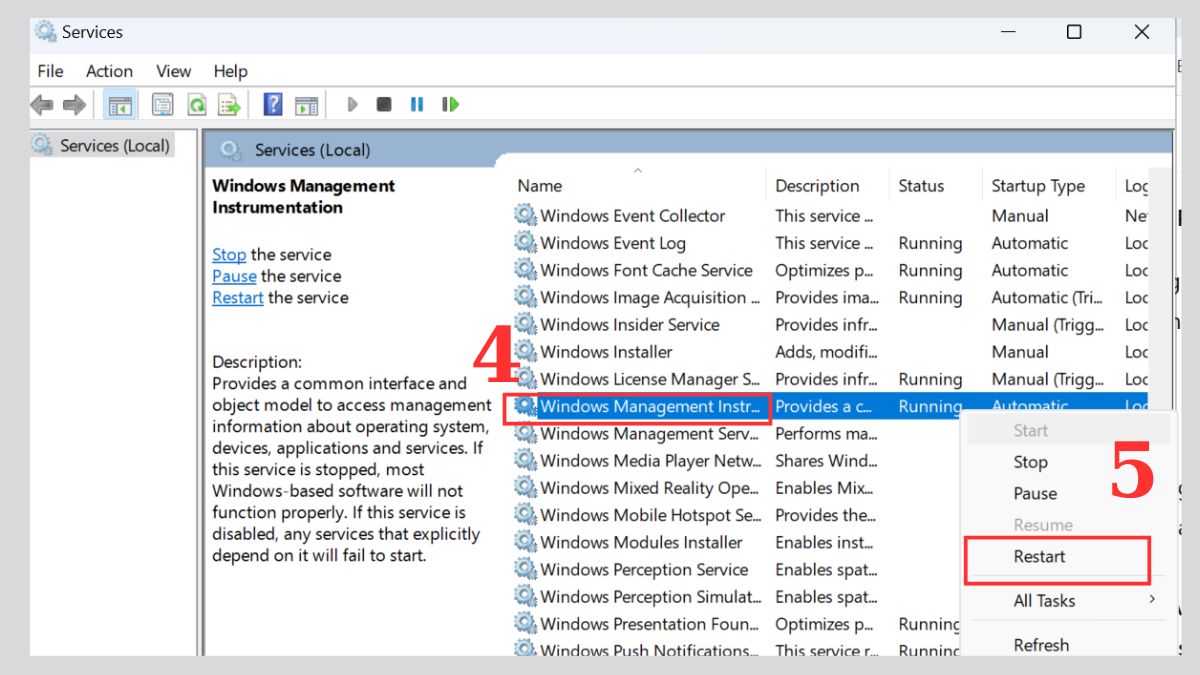Screen dimensions: 1200x675
Task: Click the Export List toolbar icon
Action: 229,104
